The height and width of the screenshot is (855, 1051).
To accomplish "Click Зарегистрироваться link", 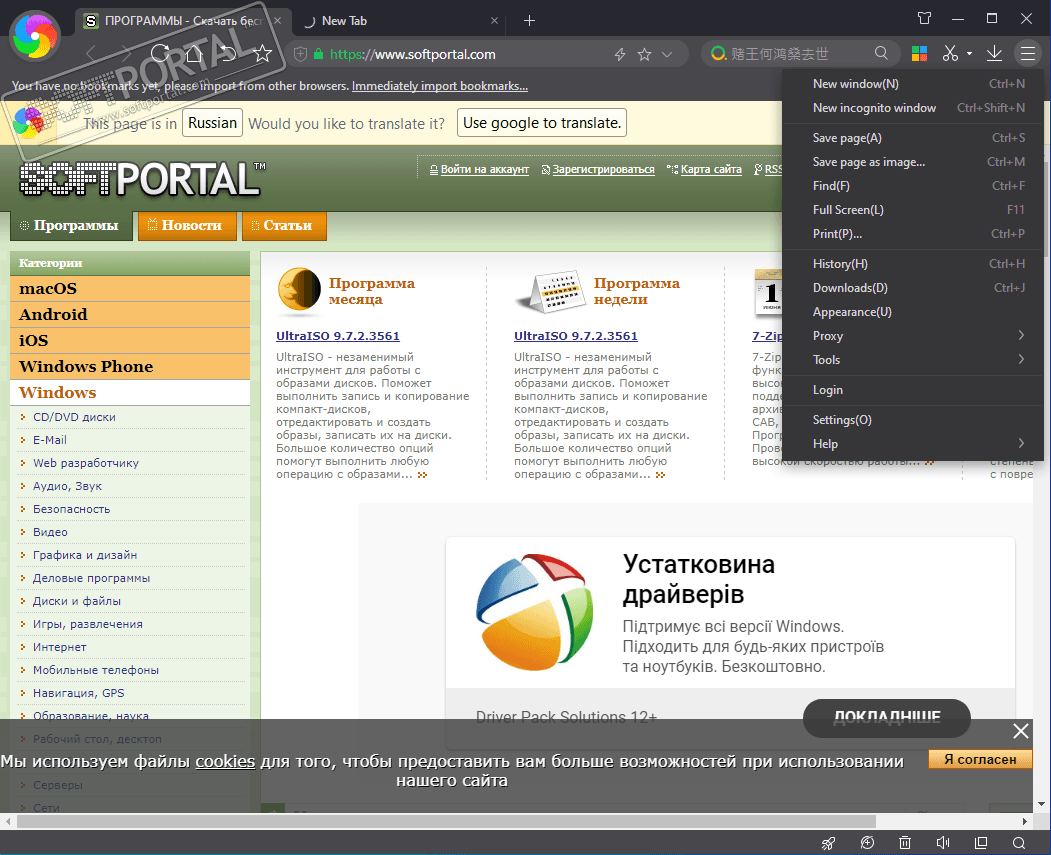I will (x=603, y=170).
